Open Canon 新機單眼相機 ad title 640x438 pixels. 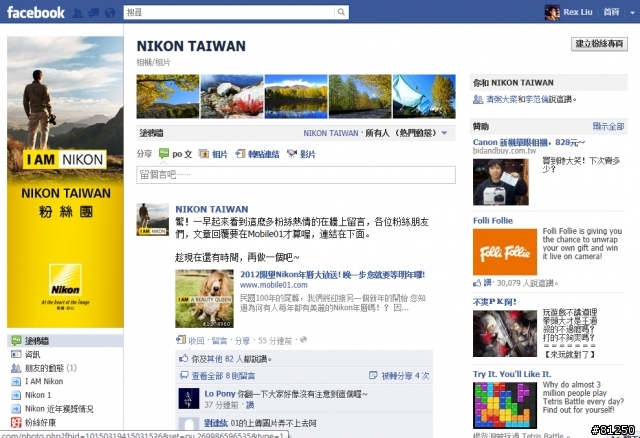(529, 142)
